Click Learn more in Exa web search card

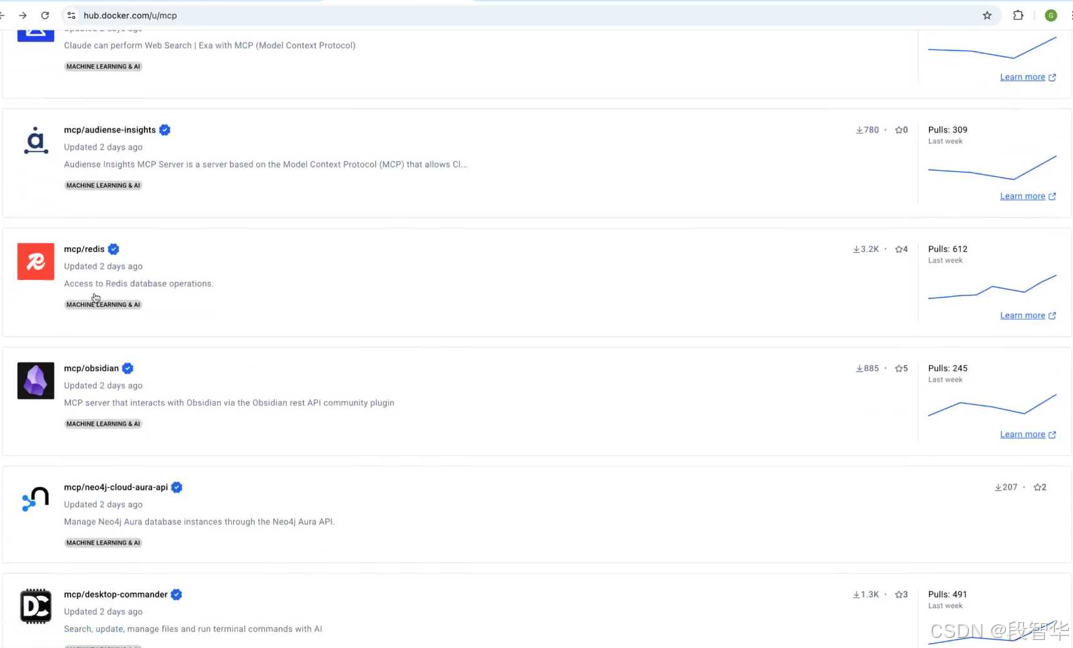tap(1028, 77)
